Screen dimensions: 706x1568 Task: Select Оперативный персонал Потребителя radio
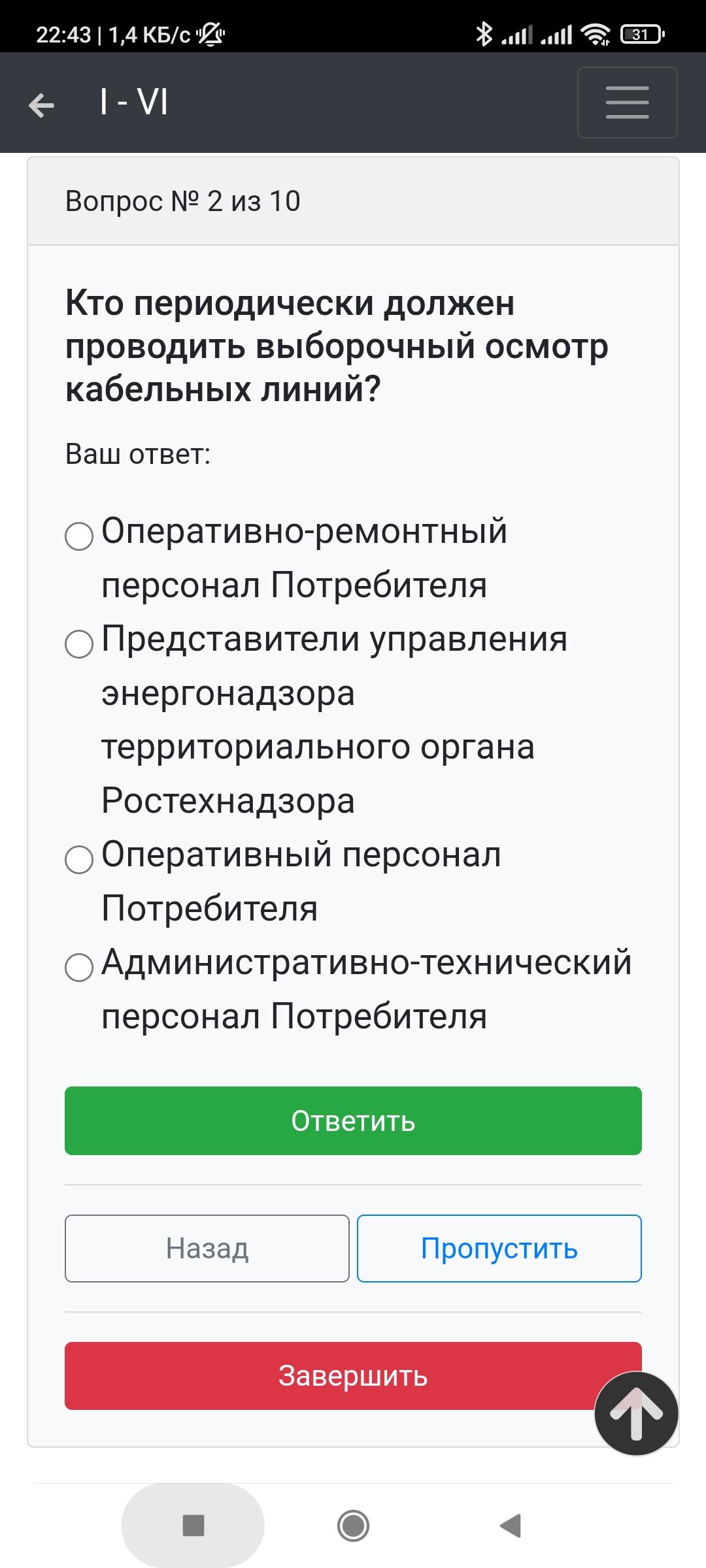coord(79,860)
